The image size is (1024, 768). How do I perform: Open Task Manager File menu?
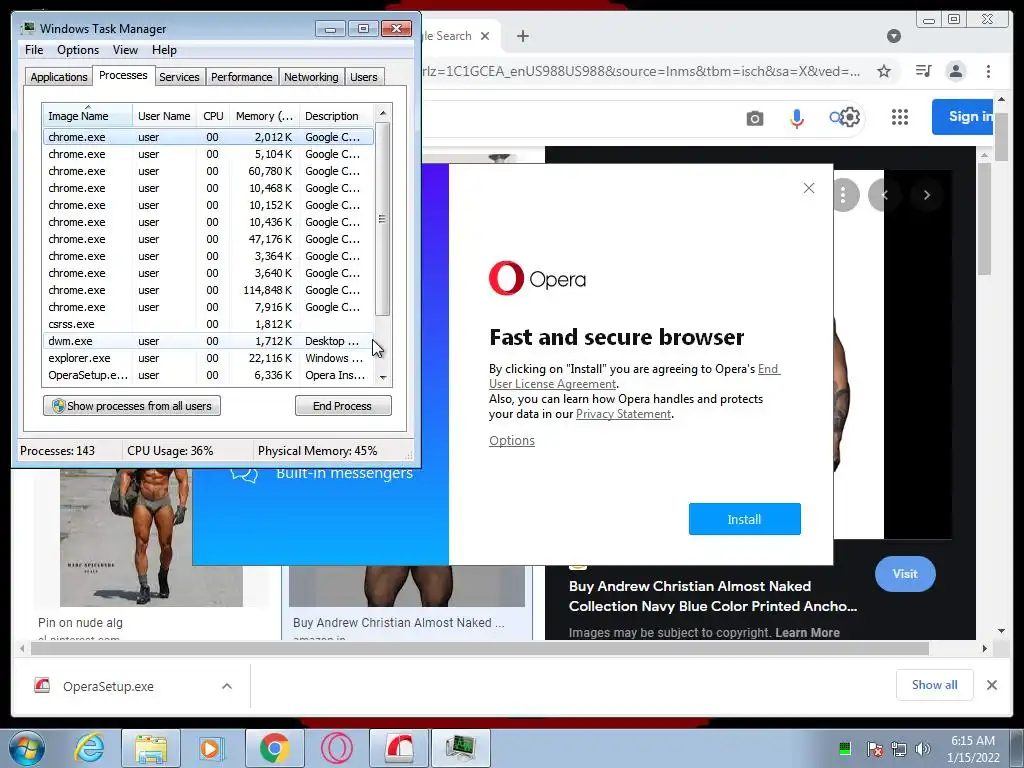point(34,50)
